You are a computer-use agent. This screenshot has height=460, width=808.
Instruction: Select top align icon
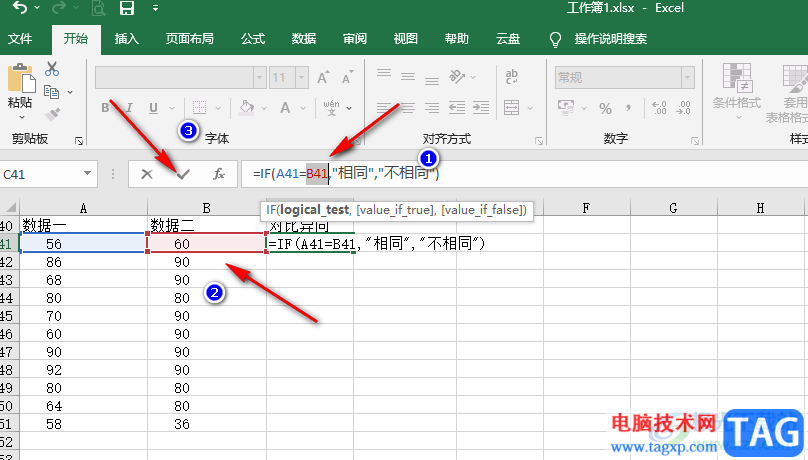pos(384,74)
